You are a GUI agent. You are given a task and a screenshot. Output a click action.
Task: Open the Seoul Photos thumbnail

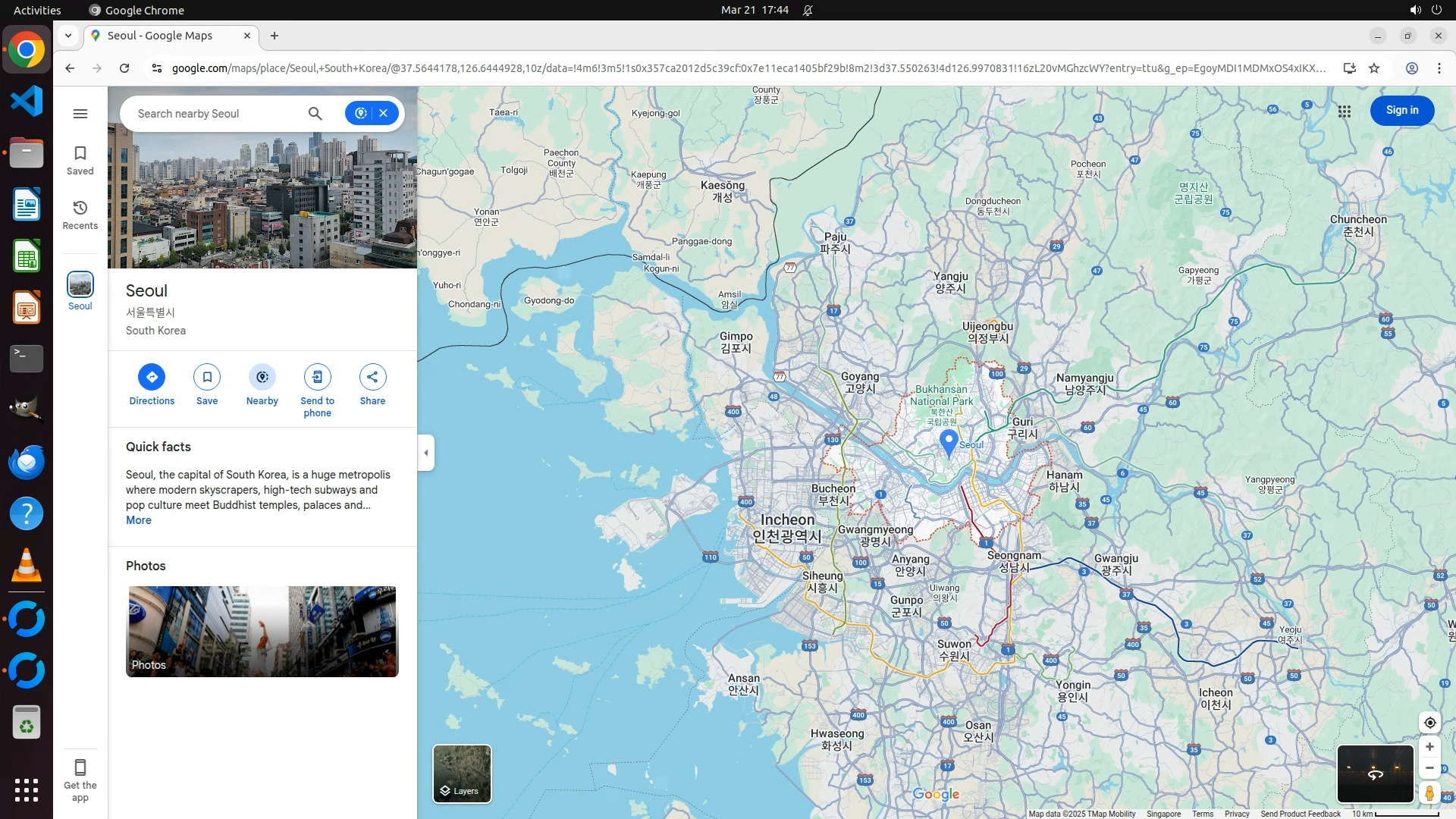click(x=262, y=631)
